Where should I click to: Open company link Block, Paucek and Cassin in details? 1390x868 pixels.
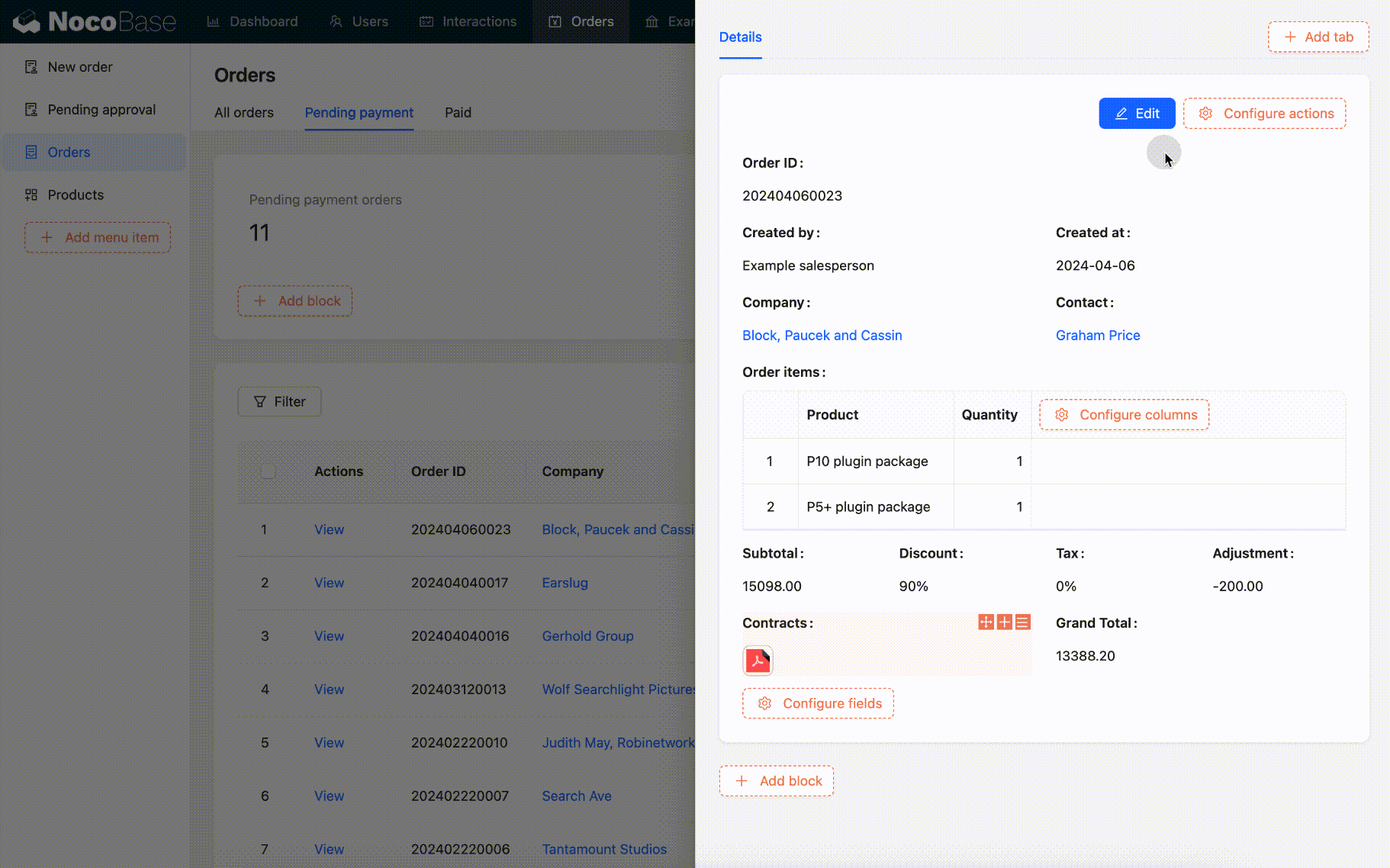(x=822, y=336)
